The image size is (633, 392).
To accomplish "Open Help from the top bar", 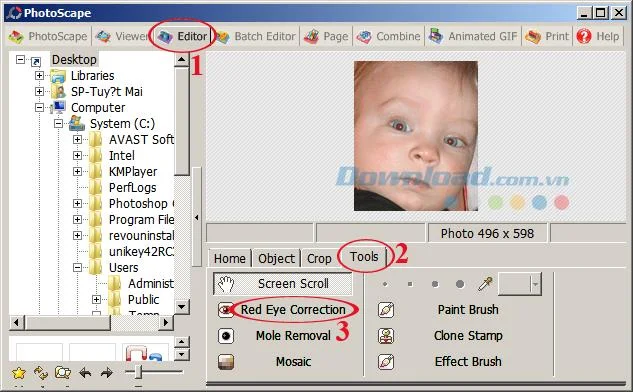I will click(x=598, y=36).
